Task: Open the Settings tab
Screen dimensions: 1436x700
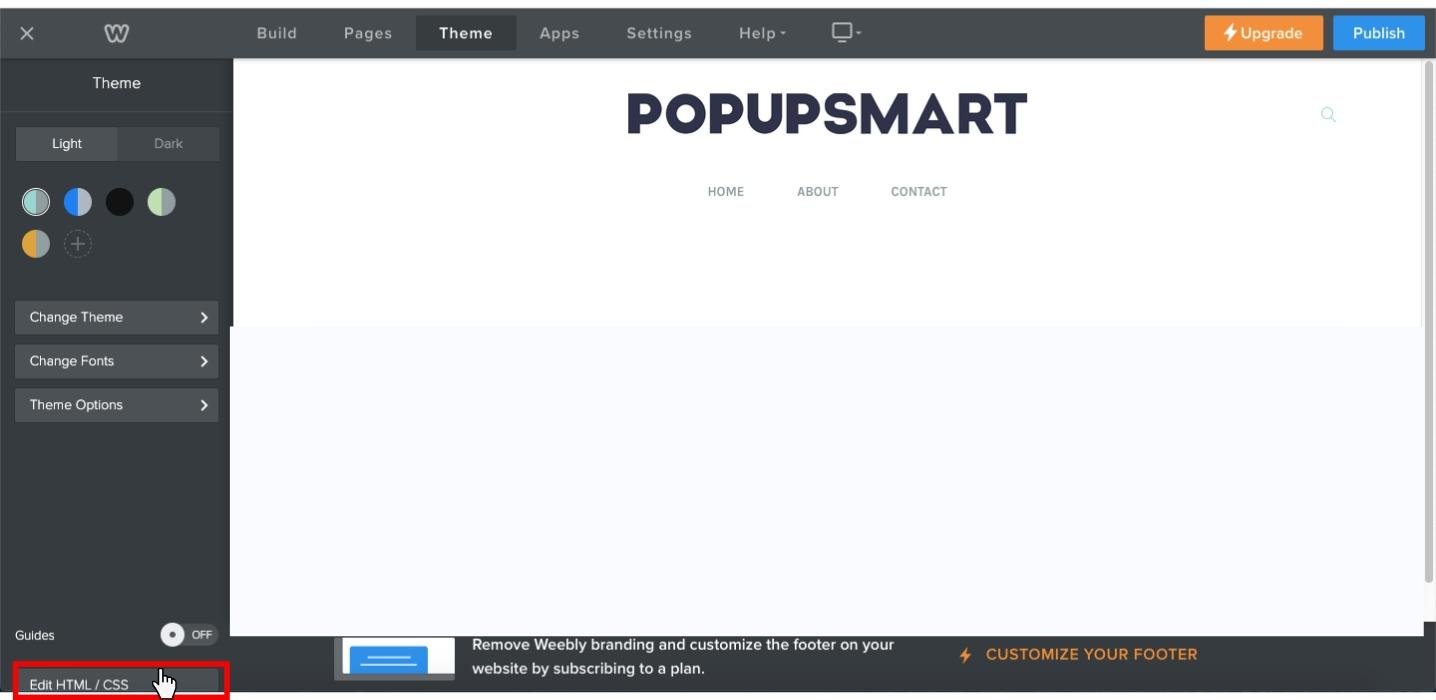Action: [x=659, y=33]
